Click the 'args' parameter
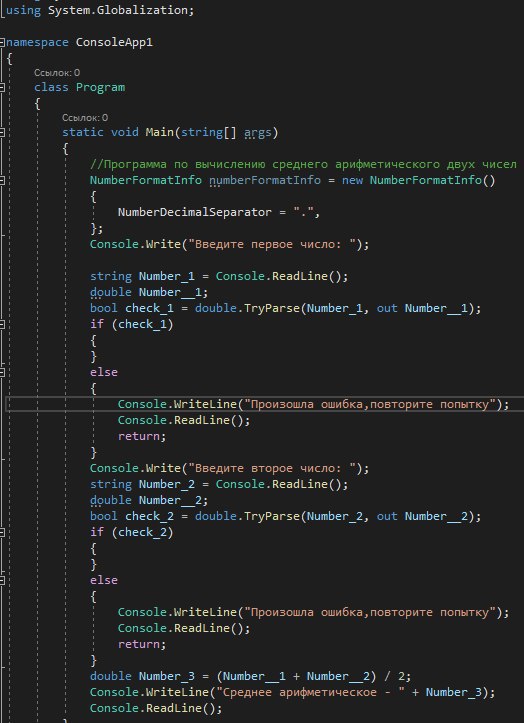 coord(257,132)
